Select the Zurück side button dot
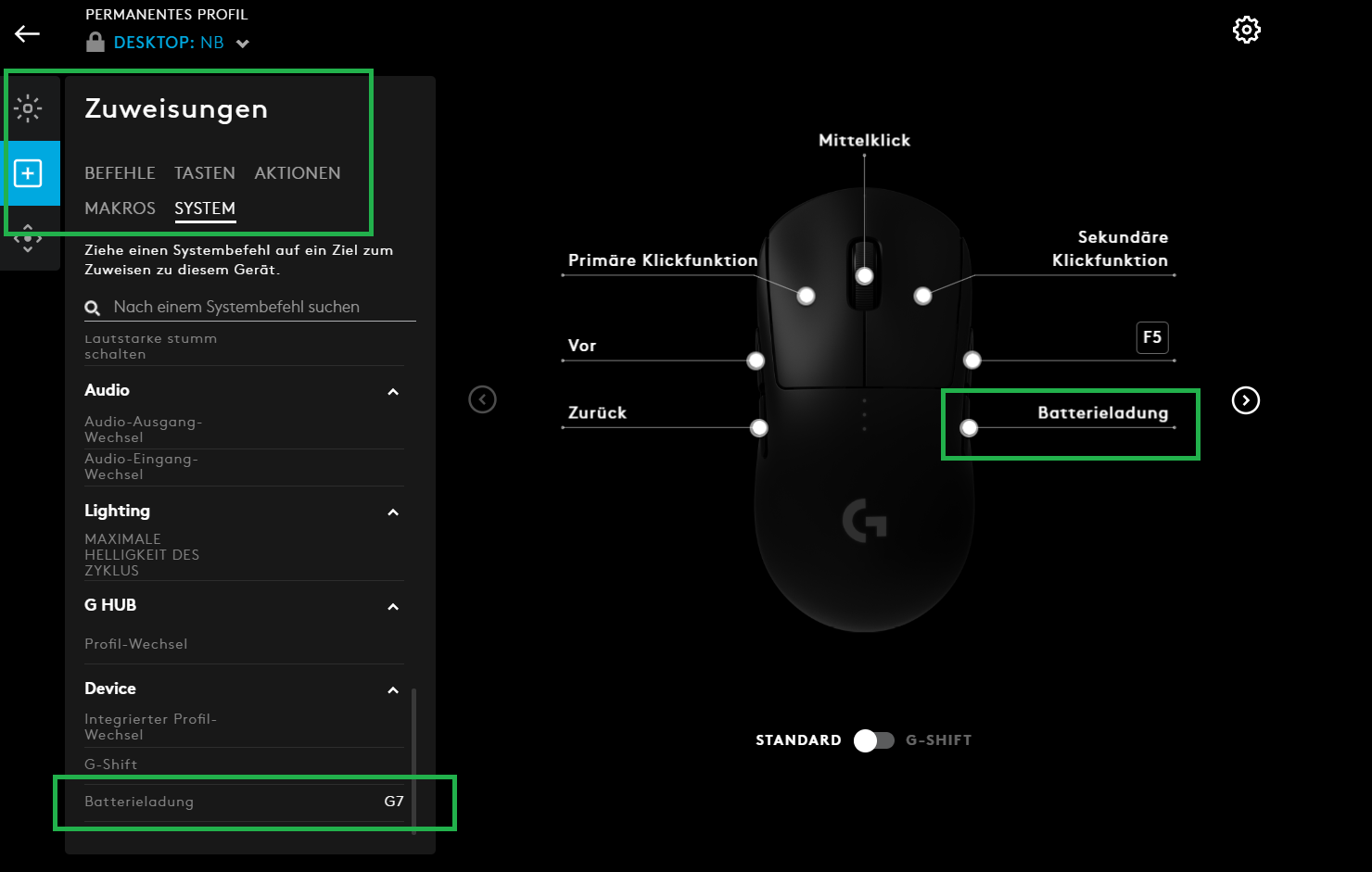Viewport: 1372px width, 872px height. (x=759, y=427)
